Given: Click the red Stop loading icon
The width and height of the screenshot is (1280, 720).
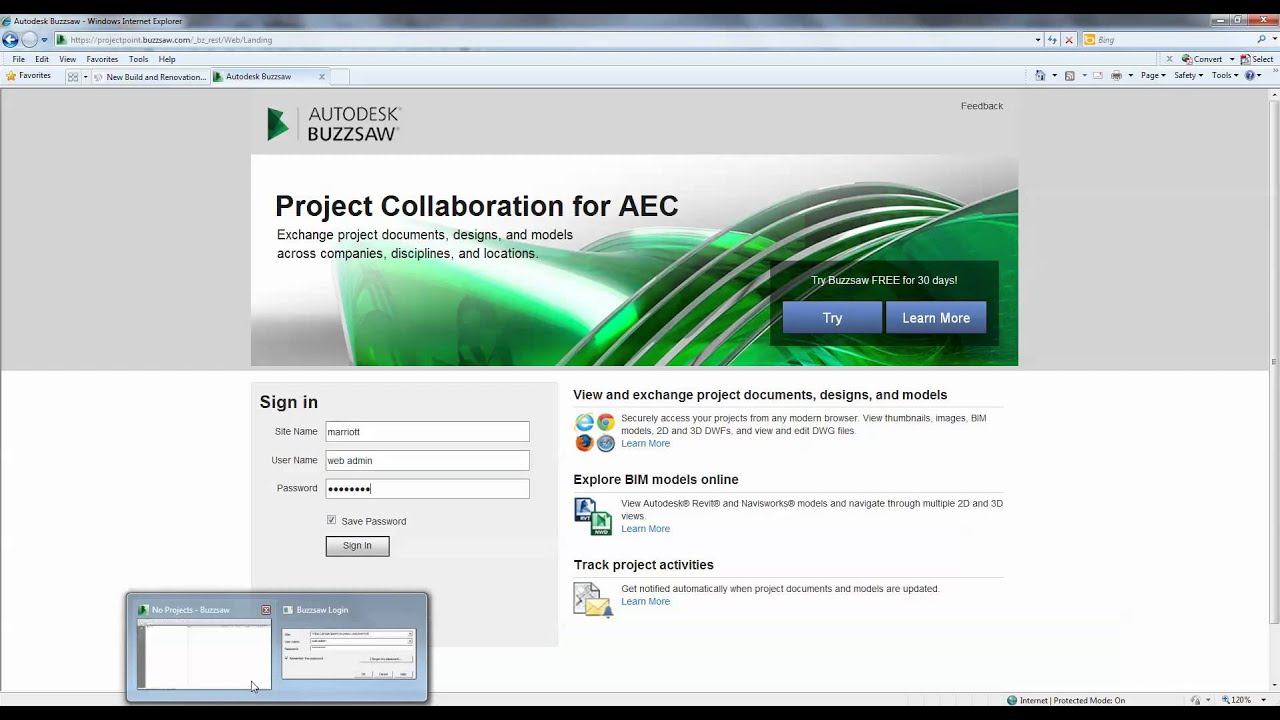Looking at the screenshot, I should [1069, 40].
